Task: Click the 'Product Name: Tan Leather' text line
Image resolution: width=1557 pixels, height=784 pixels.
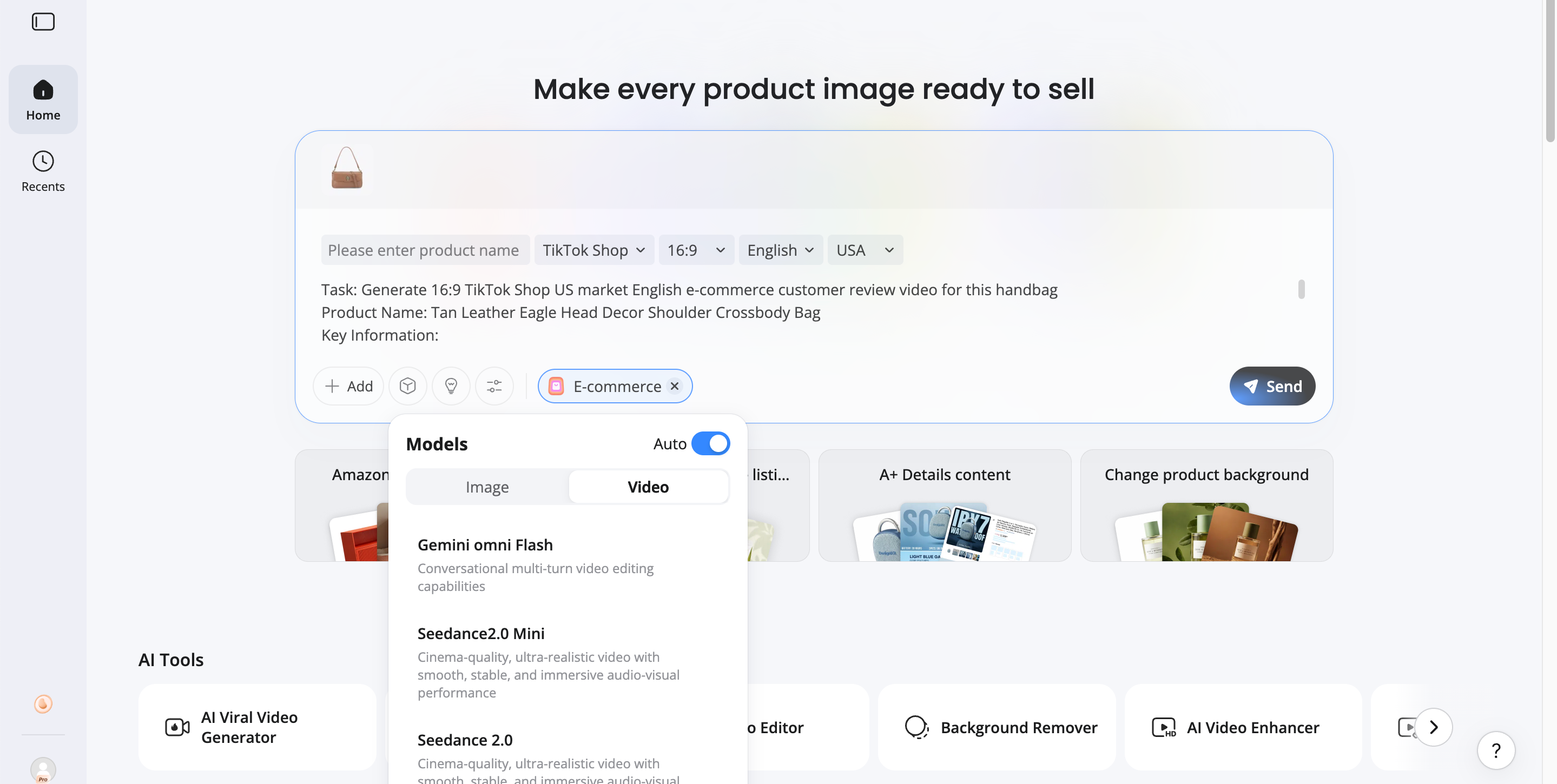Action: [571, 313]
